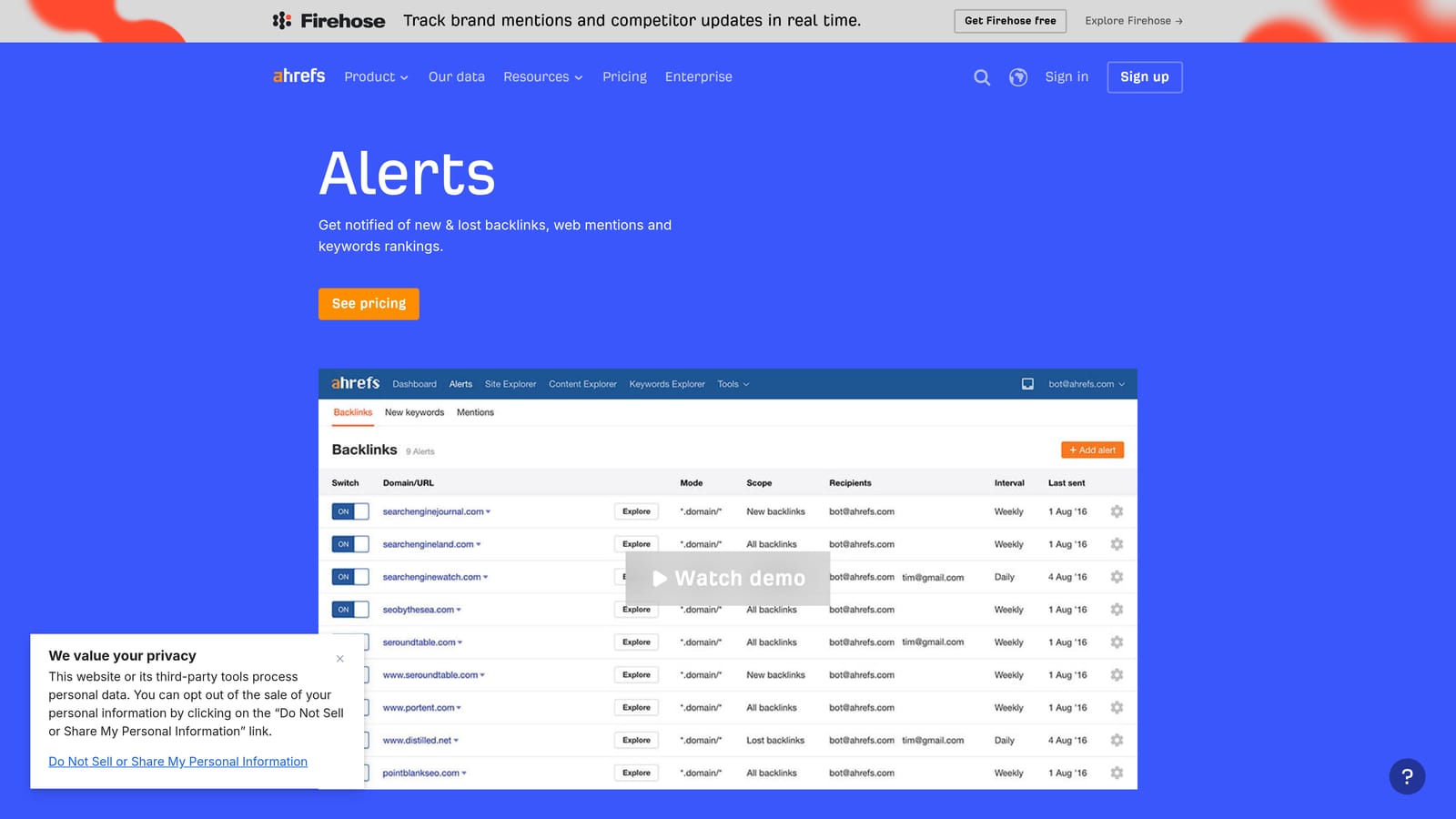This screenshot has width=1456, height=819.
Task: Click the www.seroundtable.com domain link
Action: pyautogui.click(x=430, y=675)
